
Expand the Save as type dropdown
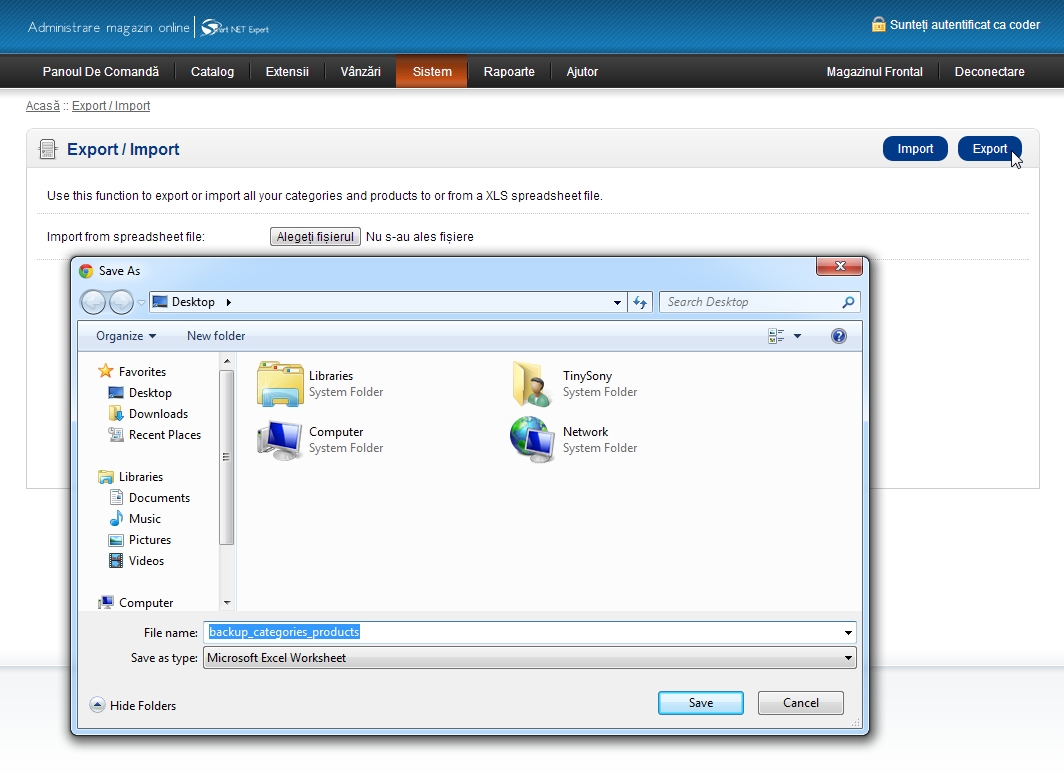click(x=848, y=658)
